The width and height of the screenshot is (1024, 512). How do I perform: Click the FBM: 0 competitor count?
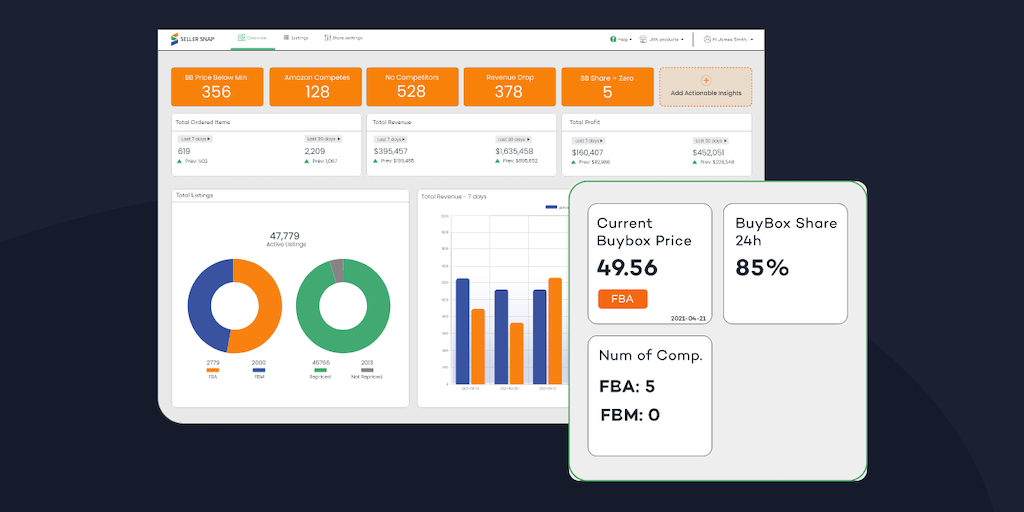tap(630, 415)
